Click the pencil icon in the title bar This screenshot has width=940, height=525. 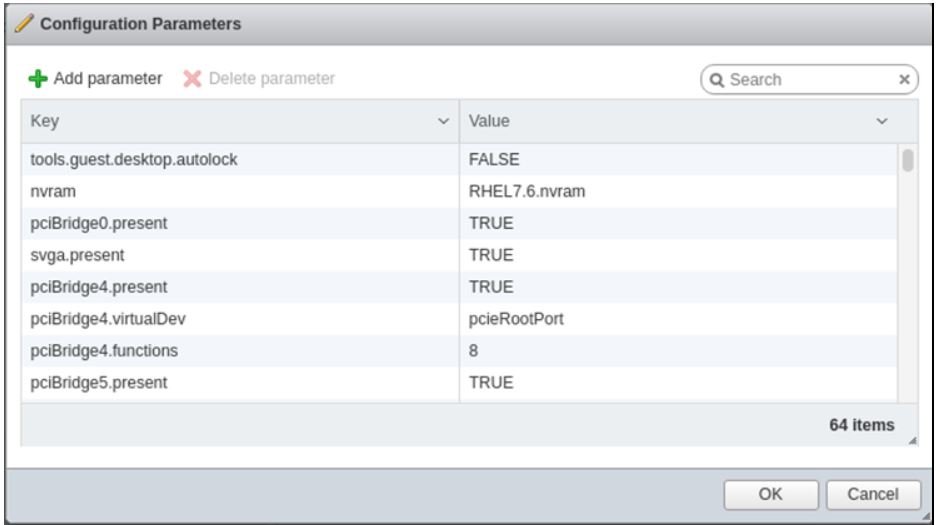(x=20, y=22)
